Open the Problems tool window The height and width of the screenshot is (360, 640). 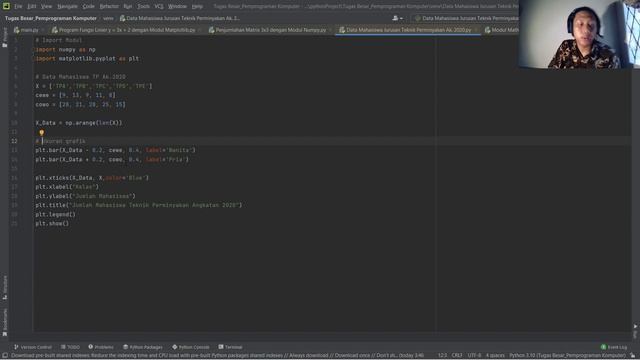point(101,347)
